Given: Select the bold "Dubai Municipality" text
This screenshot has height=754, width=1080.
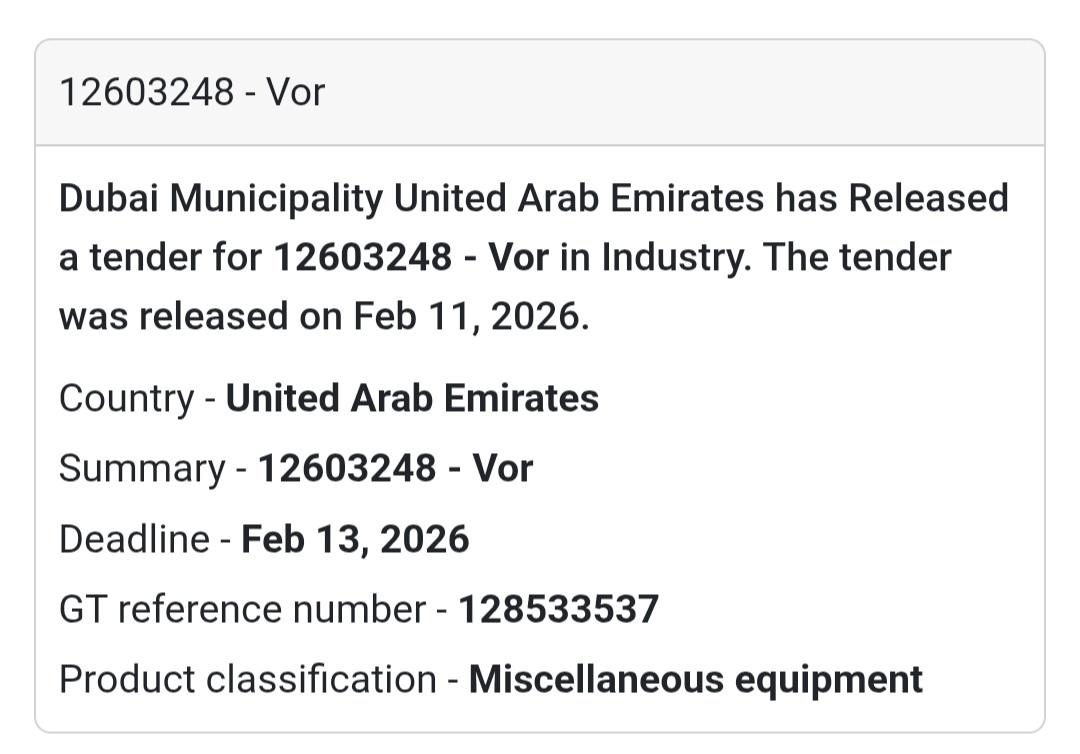Looking at the screenshot, I should (x=220, y=198).
